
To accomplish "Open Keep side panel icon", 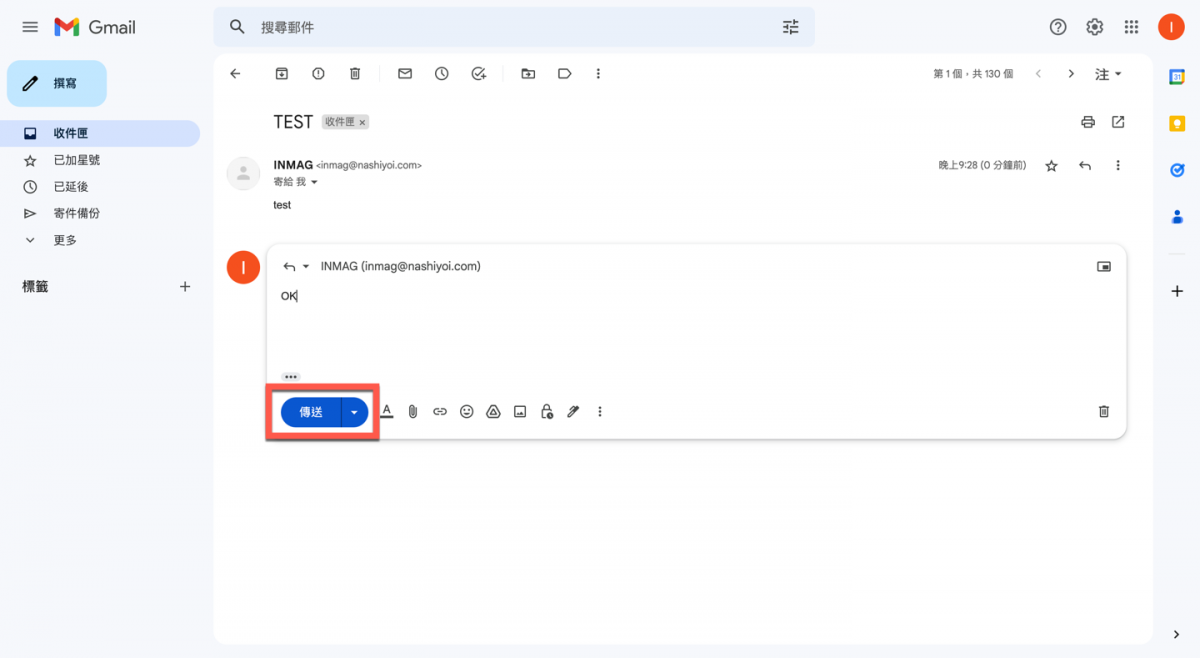I will [x=1177, y=123].
